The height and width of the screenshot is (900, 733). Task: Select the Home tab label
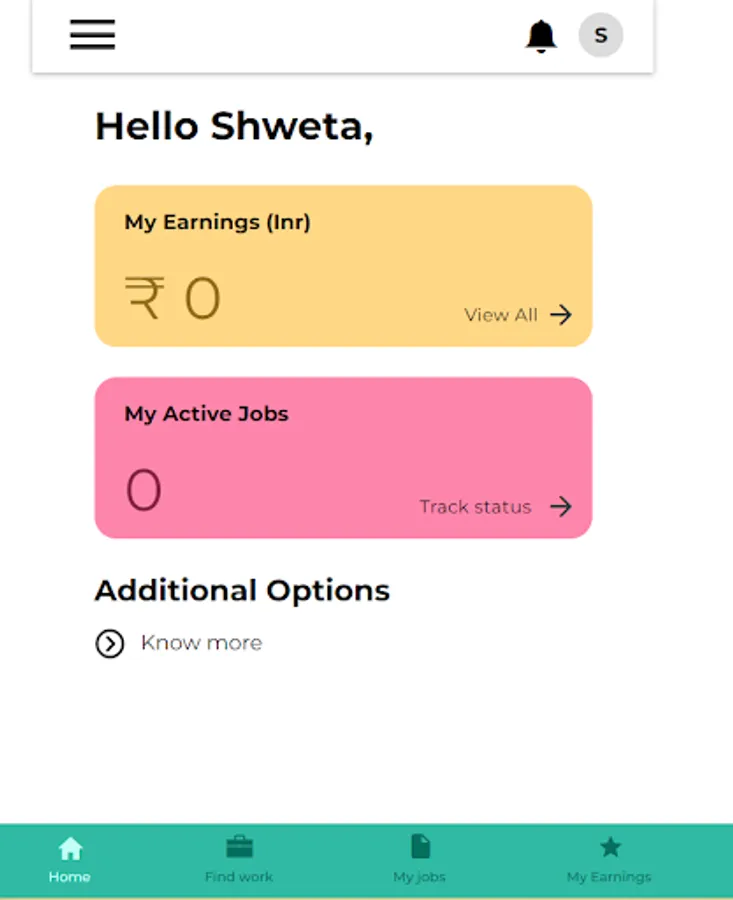(70, 877)
